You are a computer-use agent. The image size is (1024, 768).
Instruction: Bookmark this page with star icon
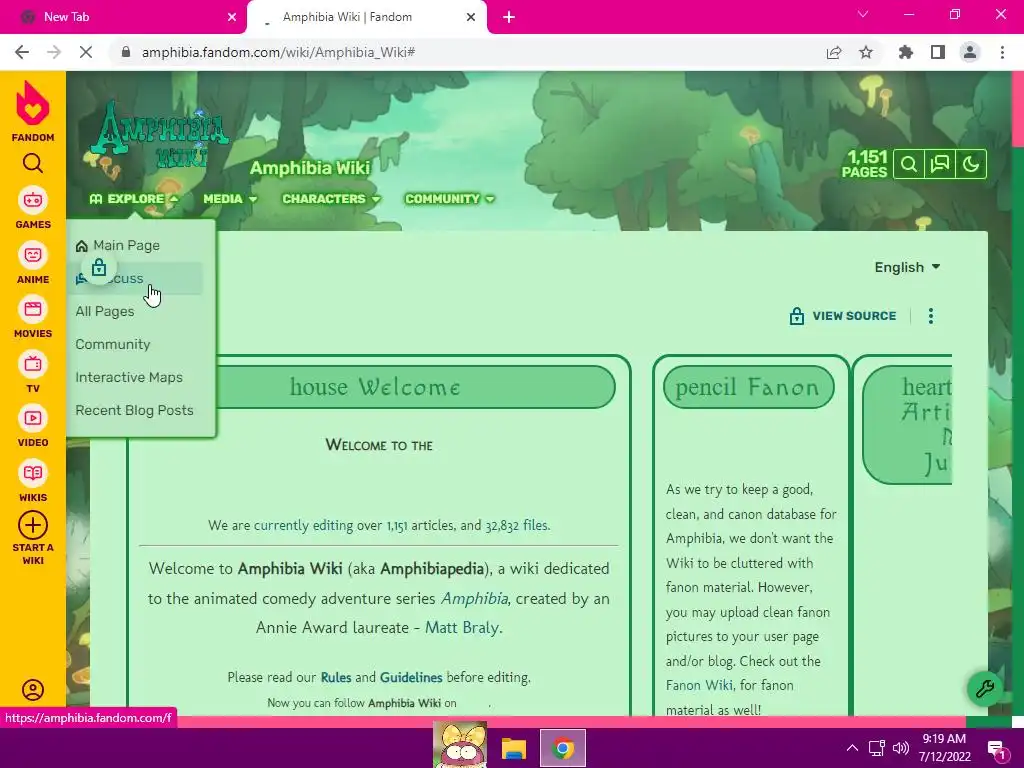(x=866, y=52)
